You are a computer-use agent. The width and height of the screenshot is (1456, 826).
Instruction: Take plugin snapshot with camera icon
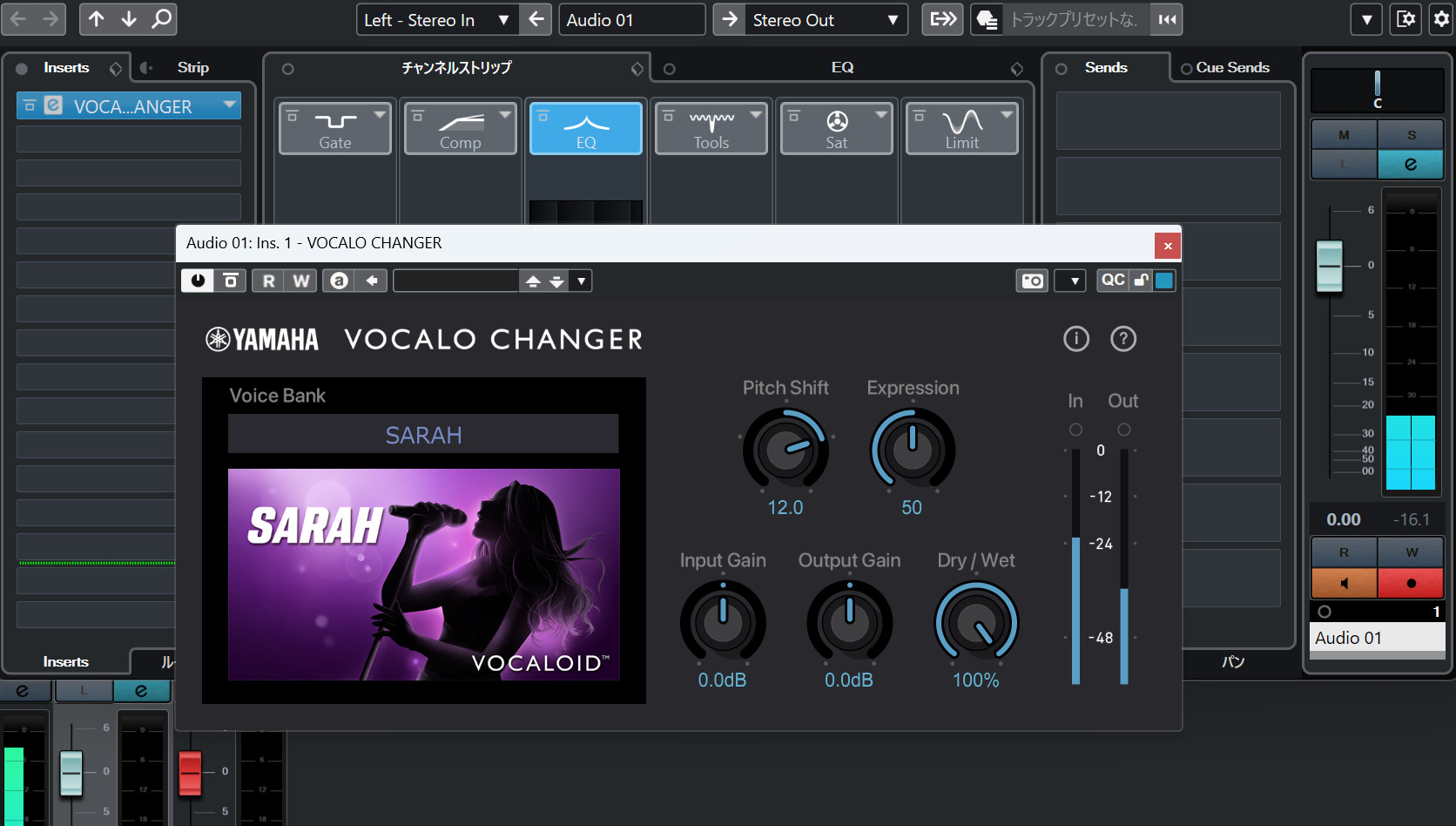click(x=1033, y=281)
